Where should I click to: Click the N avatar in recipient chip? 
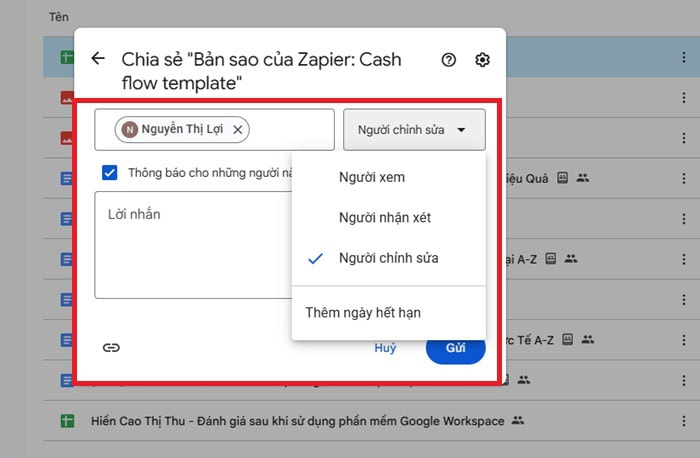129,130
